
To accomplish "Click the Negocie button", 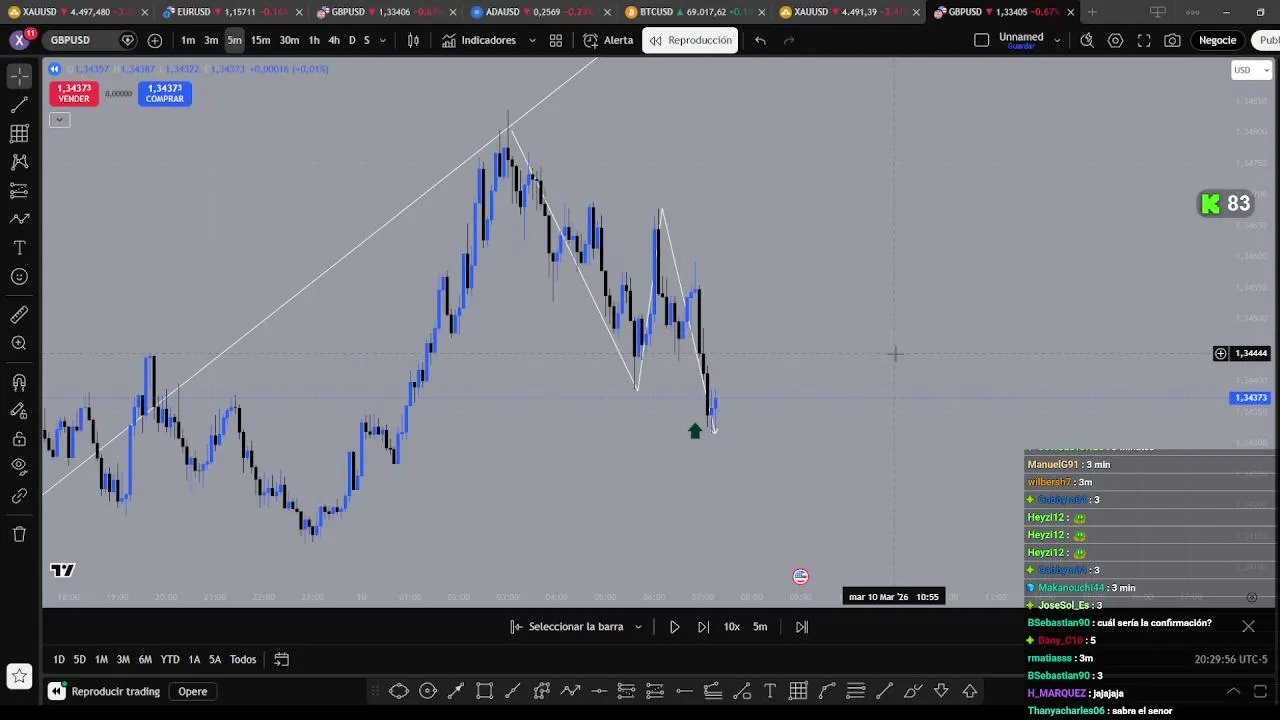I will click(1217, 40).
